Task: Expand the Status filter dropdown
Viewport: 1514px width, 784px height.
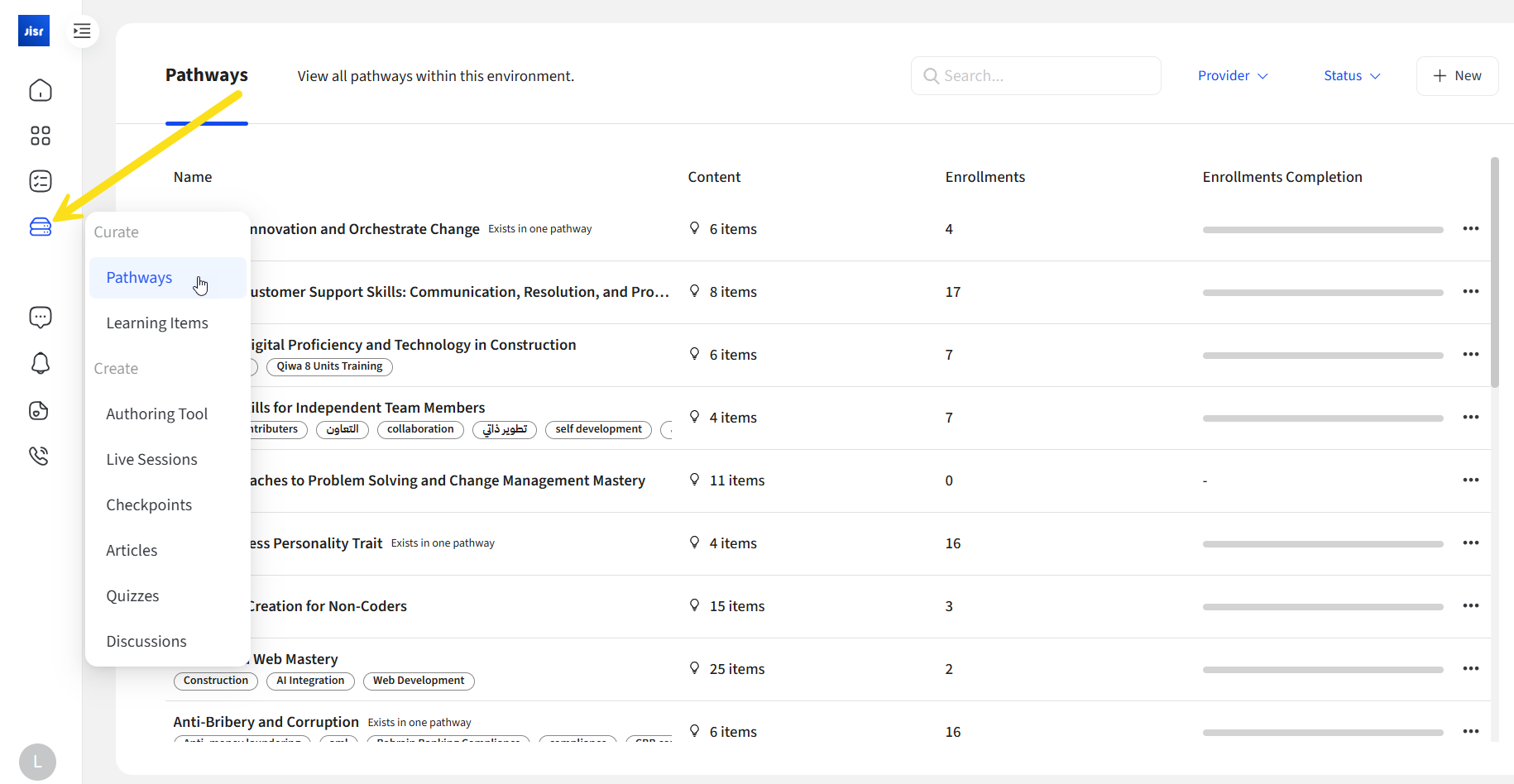Action: (1351, 76)
